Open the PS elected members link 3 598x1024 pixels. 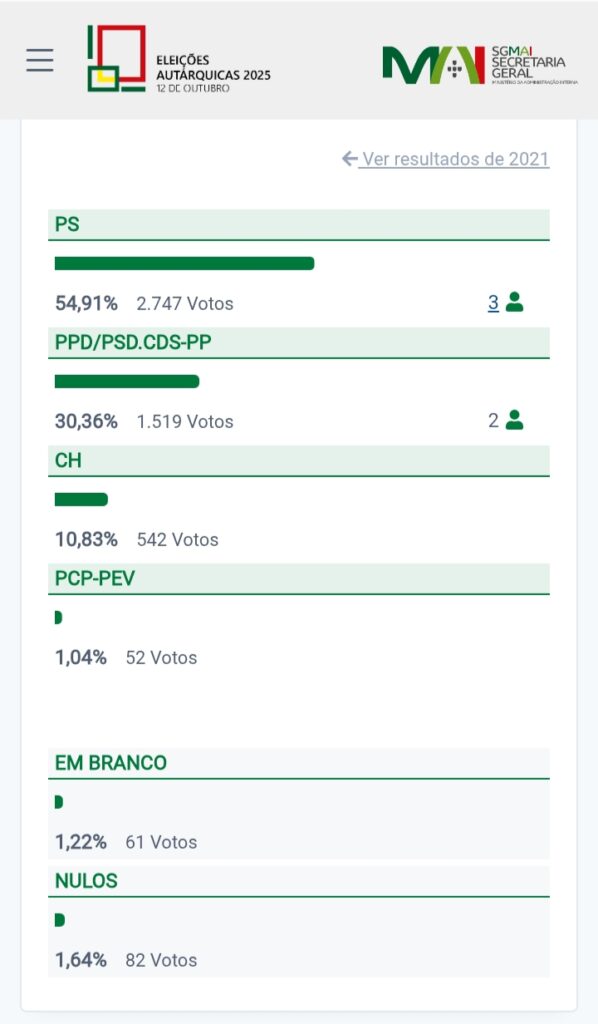point(494,302)
